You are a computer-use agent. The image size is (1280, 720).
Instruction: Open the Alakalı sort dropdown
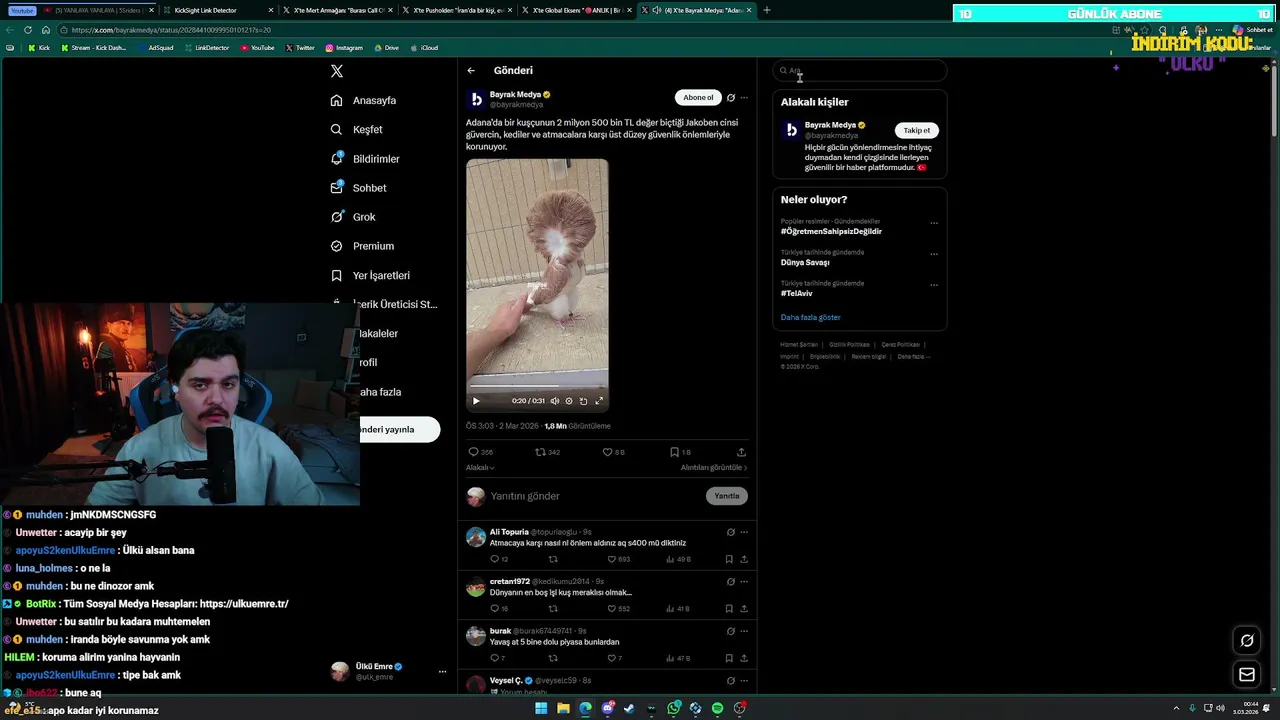point(480,468)
